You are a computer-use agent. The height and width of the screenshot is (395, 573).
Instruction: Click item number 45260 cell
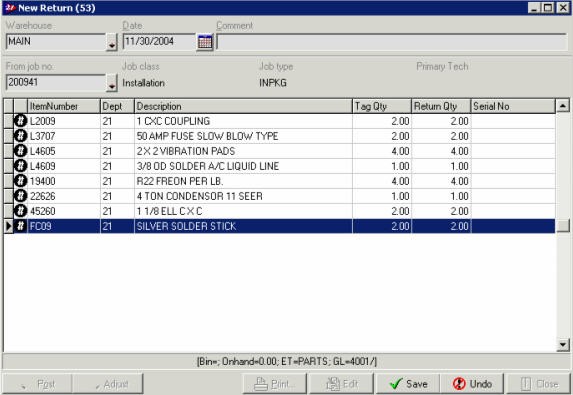click(x=64, y=211)
